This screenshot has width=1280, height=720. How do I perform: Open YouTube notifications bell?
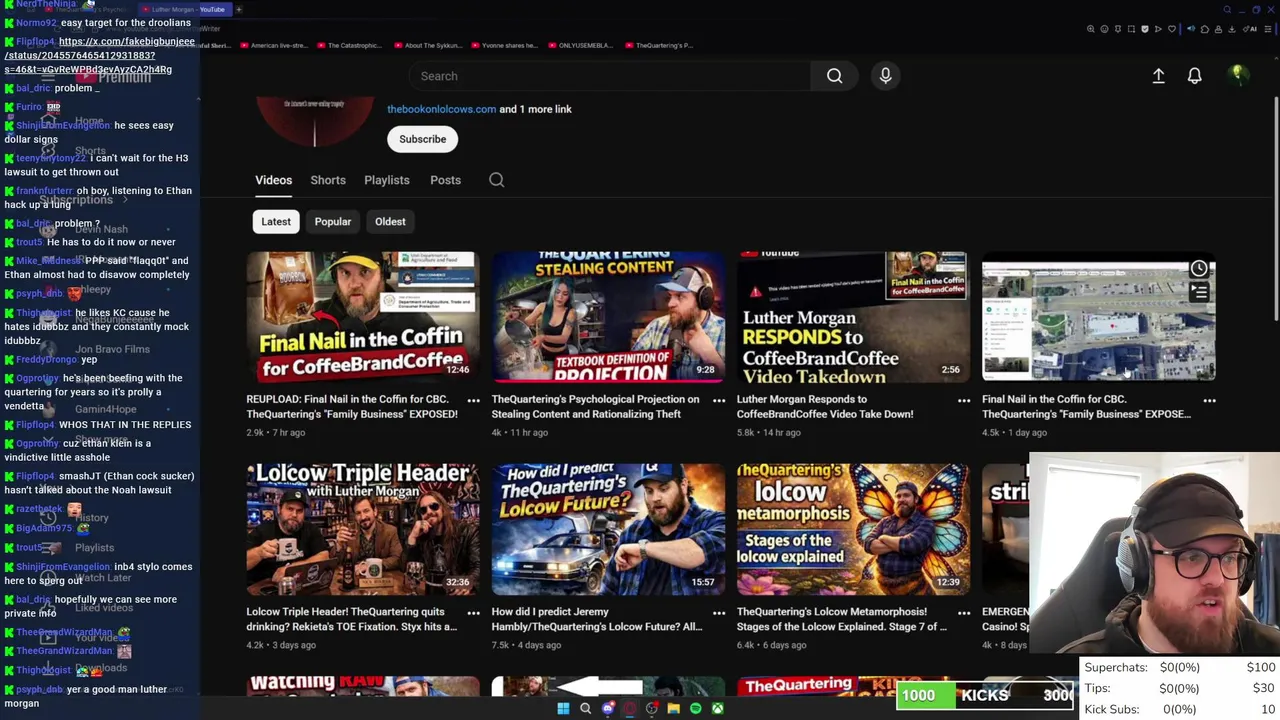(1194, 76)
